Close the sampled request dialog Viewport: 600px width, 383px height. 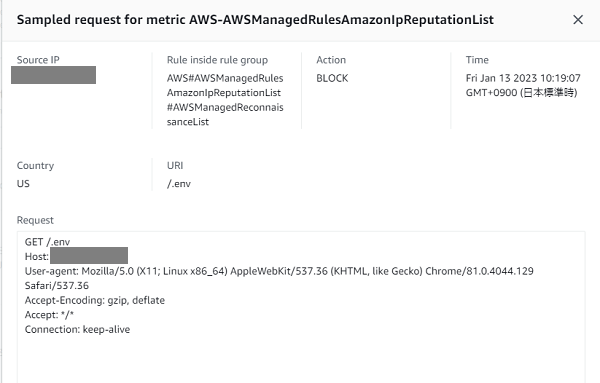578,20
